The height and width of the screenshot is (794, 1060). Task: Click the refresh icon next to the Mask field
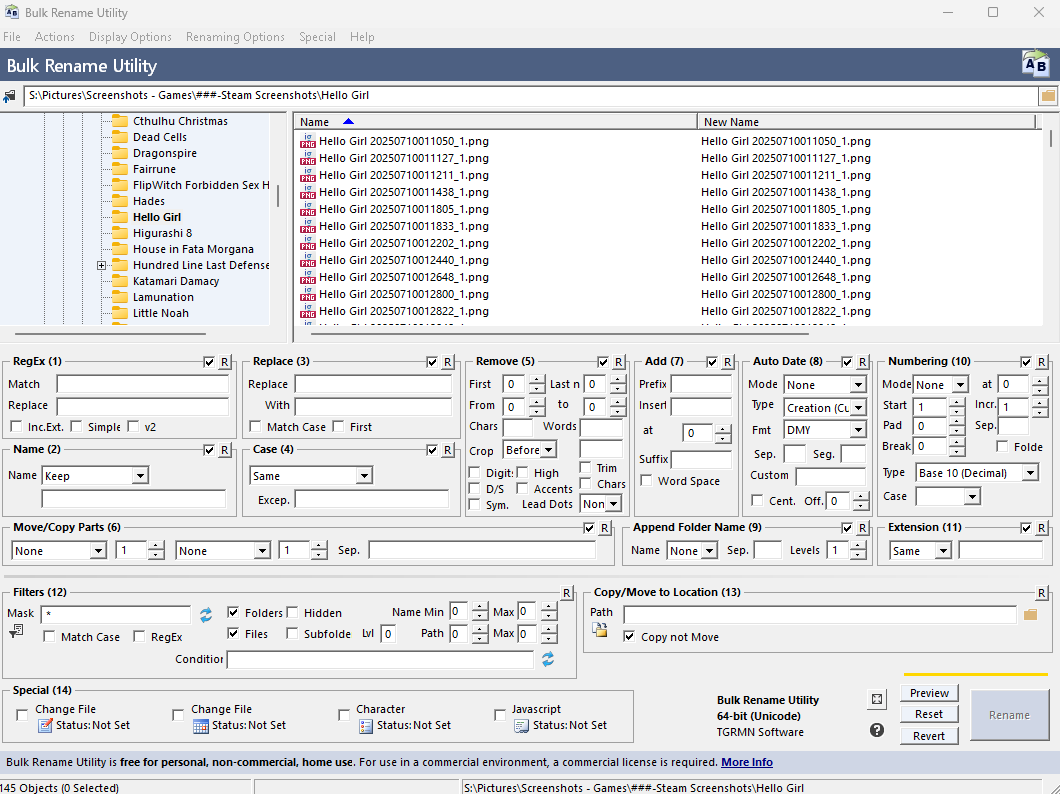click(x=206, y=614)
